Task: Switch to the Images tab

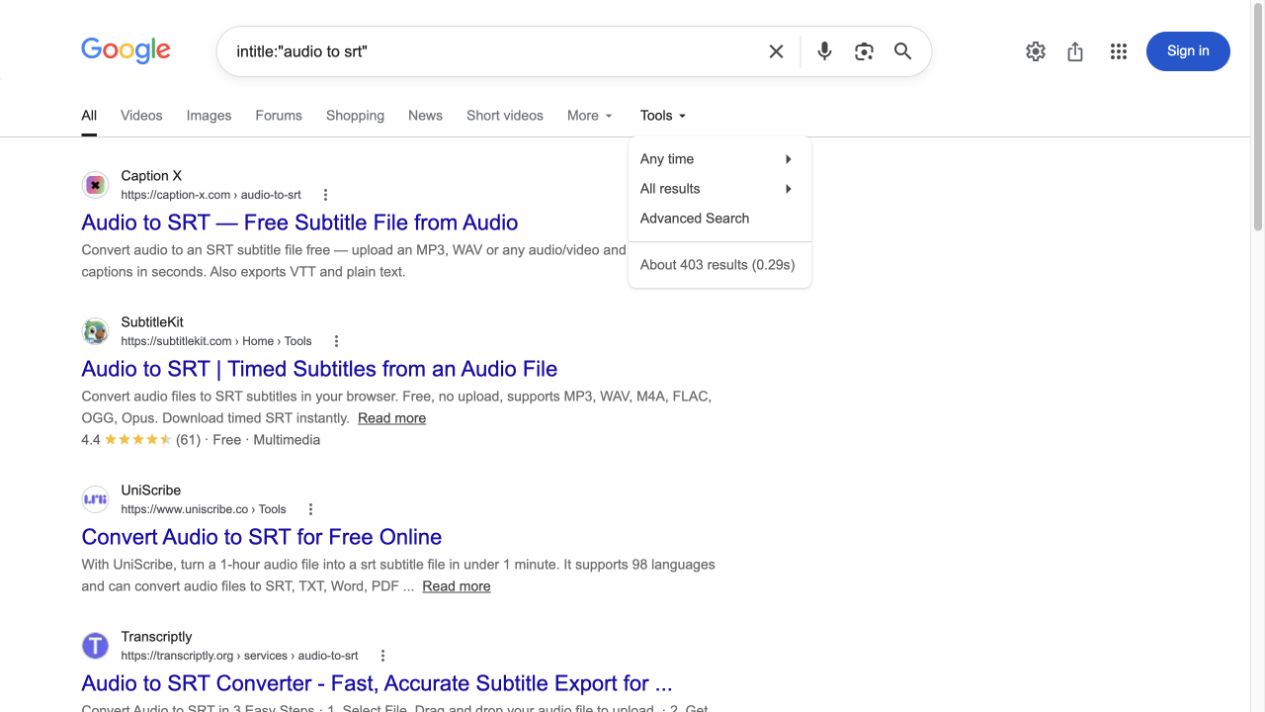Action: coord(209,115)
